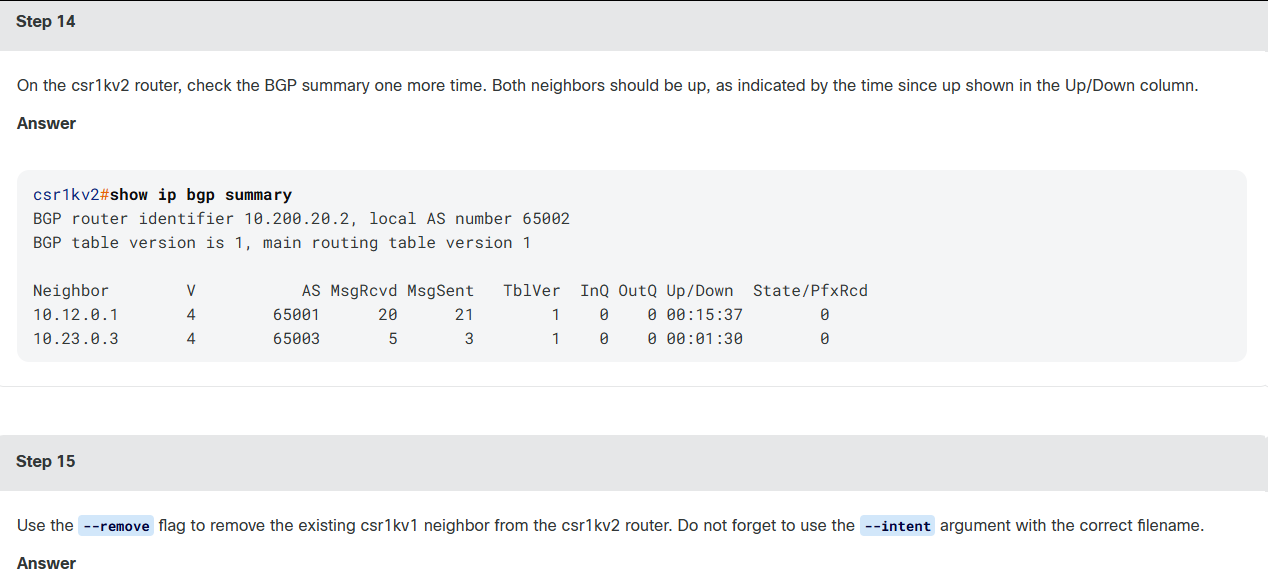The image size is (1268, 588).
Task: Click the 00:15:37 uptime value
Action: pyautogui.click(x=705, y=315)
